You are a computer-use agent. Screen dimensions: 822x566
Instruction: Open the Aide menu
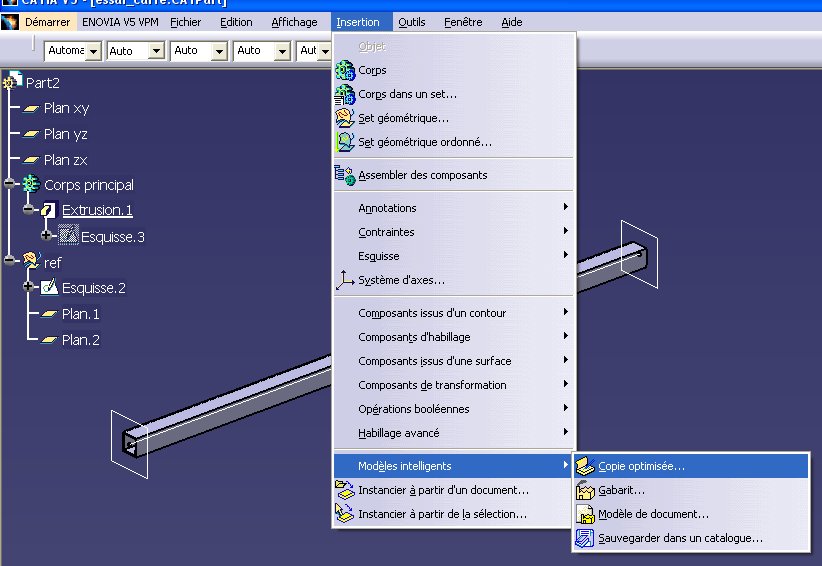(512, 22)
